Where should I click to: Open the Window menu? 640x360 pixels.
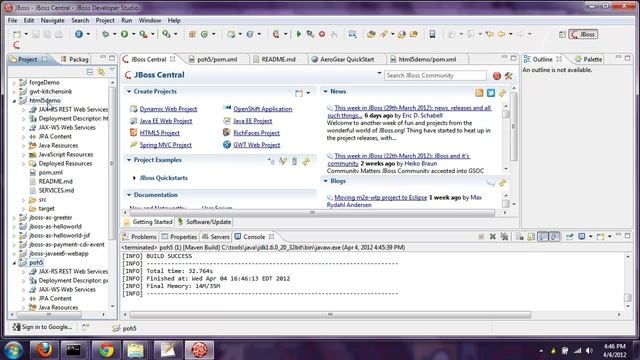[x=150, y=20]
